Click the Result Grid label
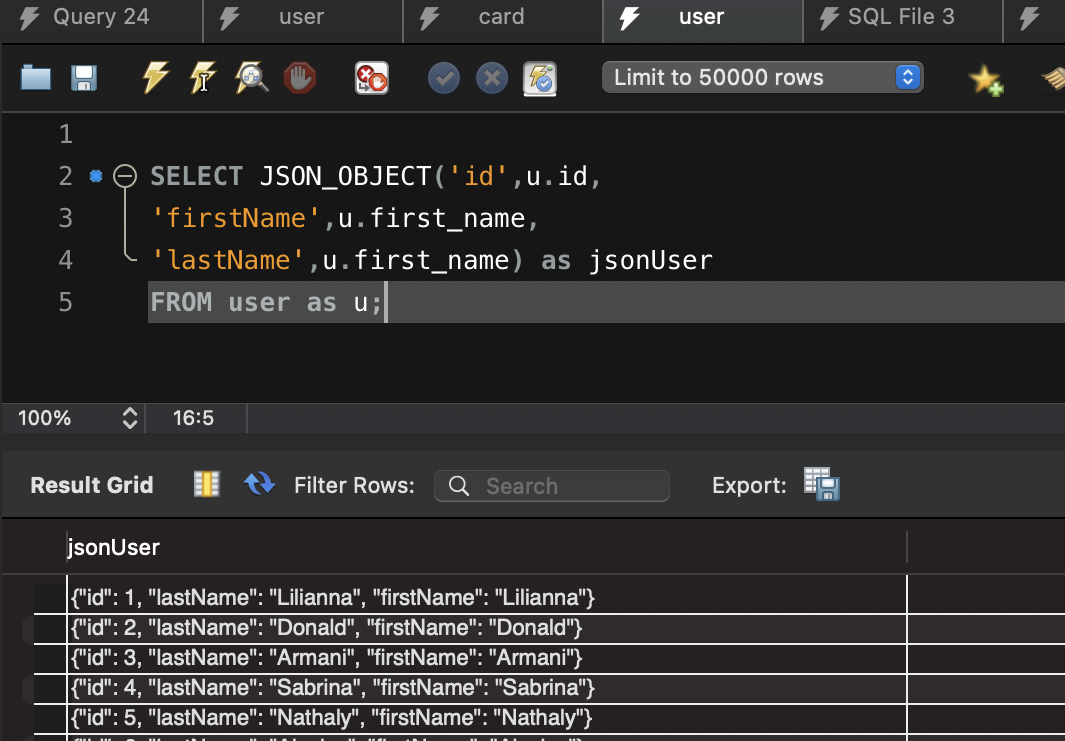The image size is (1065, 741). point(92,485)
